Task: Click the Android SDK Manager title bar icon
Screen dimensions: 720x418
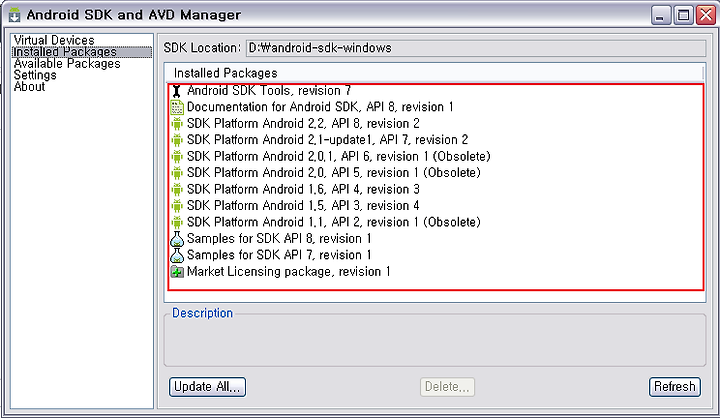Action: 15,15
